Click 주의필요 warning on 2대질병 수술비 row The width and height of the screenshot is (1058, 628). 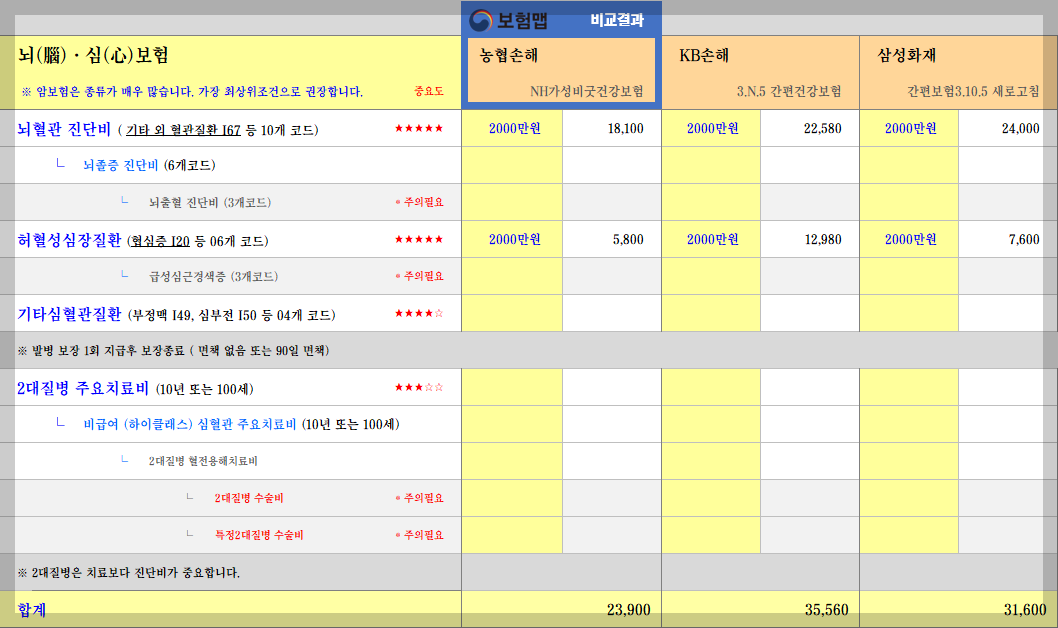tap(419, 498)
